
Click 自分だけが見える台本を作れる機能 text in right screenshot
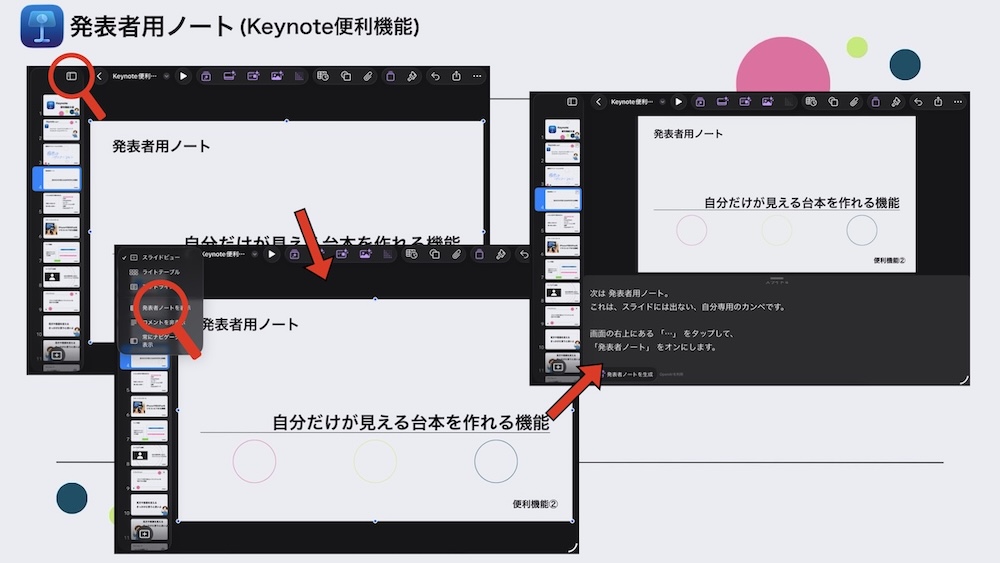tap(802, 203)
